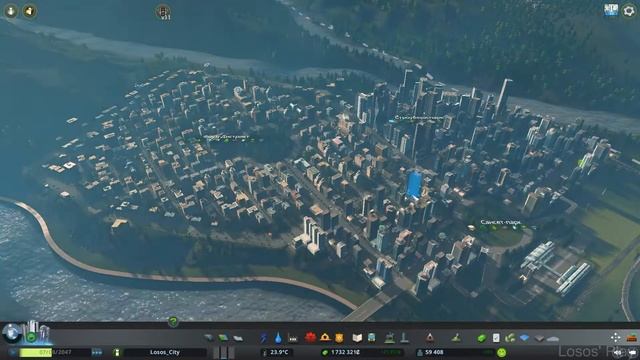640x360 pixels.
Task: Open the Zoning tool menu
Action: 223,338
